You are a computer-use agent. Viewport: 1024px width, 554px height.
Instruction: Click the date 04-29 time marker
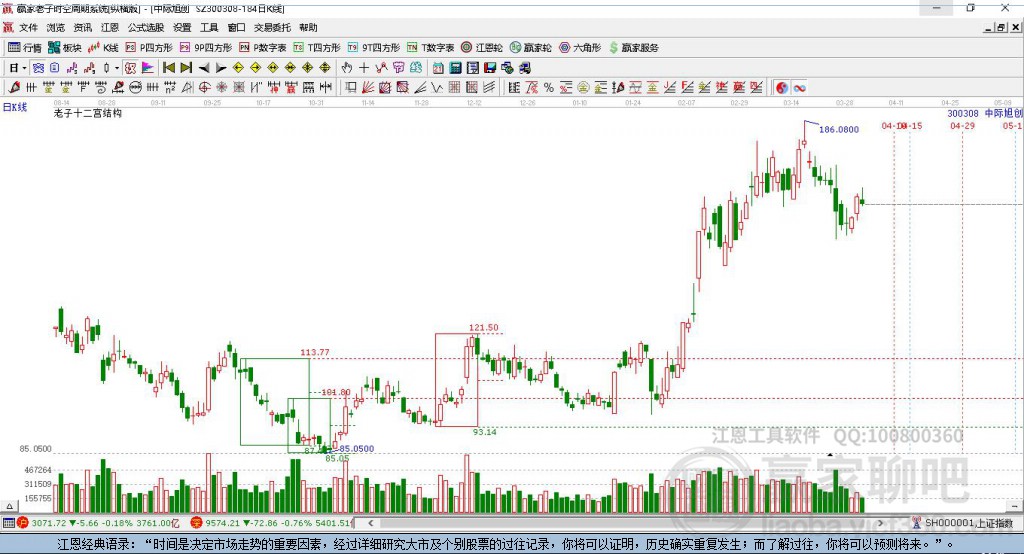click(962, 125)
